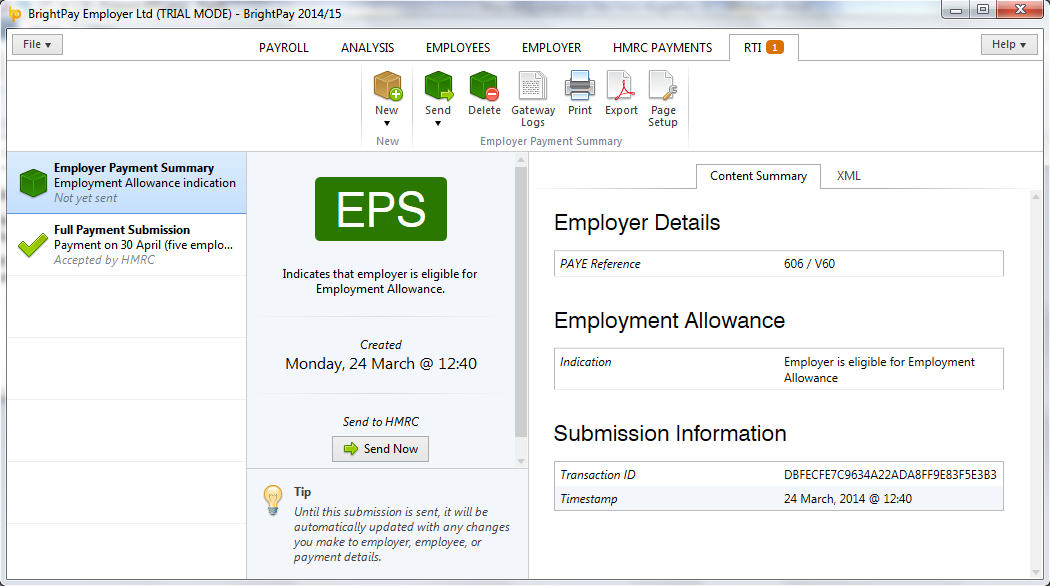Click 'Accepted by HMRC' status text
The image size is (1050, 586).
[104, 260]
